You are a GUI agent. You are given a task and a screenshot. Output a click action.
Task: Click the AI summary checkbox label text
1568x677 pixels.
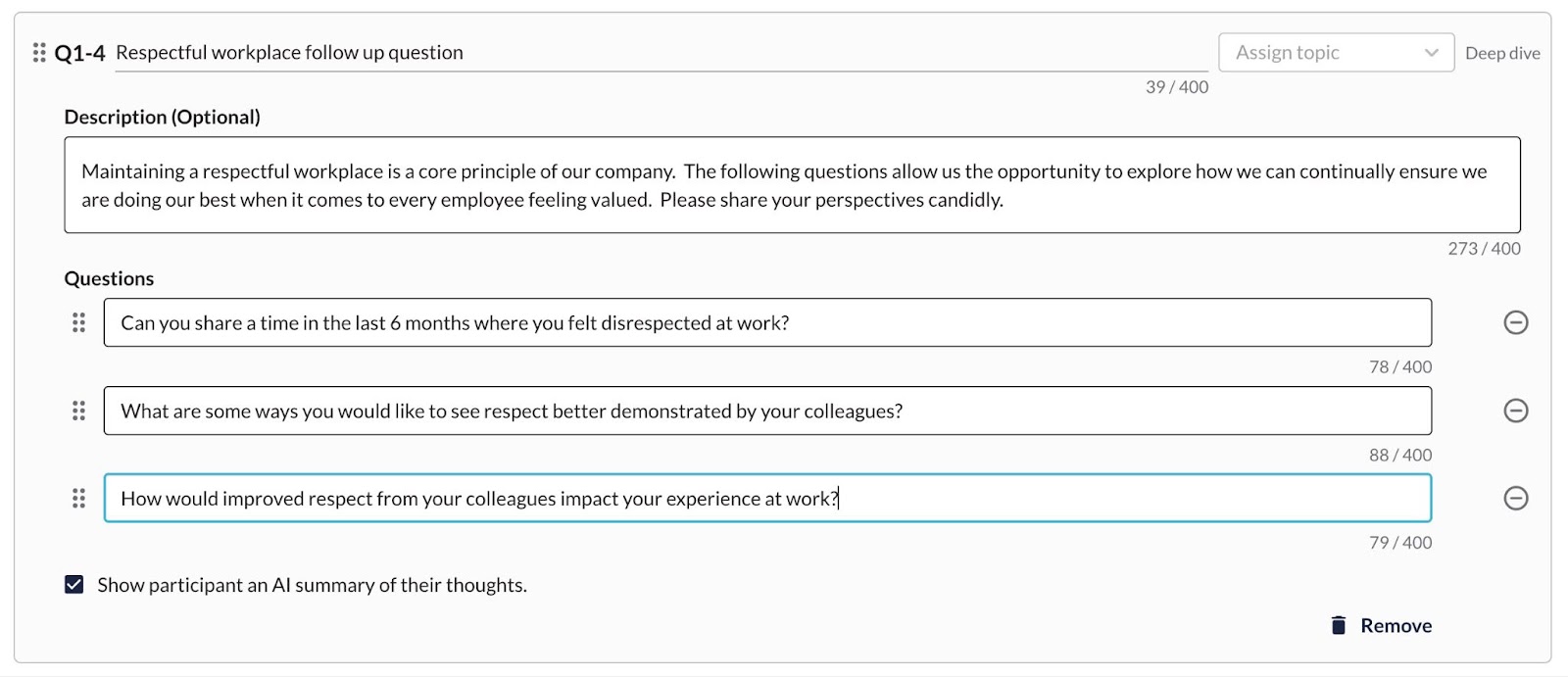312,585
